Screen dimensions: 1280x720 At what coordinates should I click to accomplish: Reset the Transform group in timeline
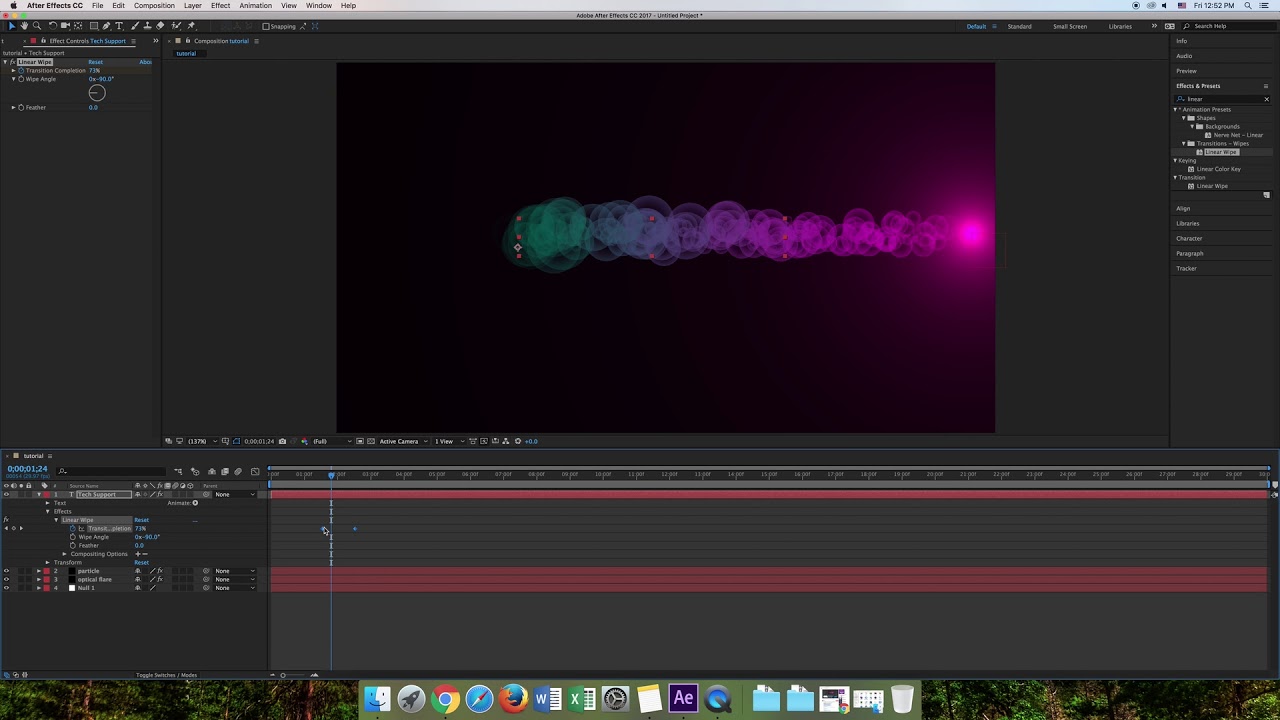pyautogui.click(x=141, y=562)
